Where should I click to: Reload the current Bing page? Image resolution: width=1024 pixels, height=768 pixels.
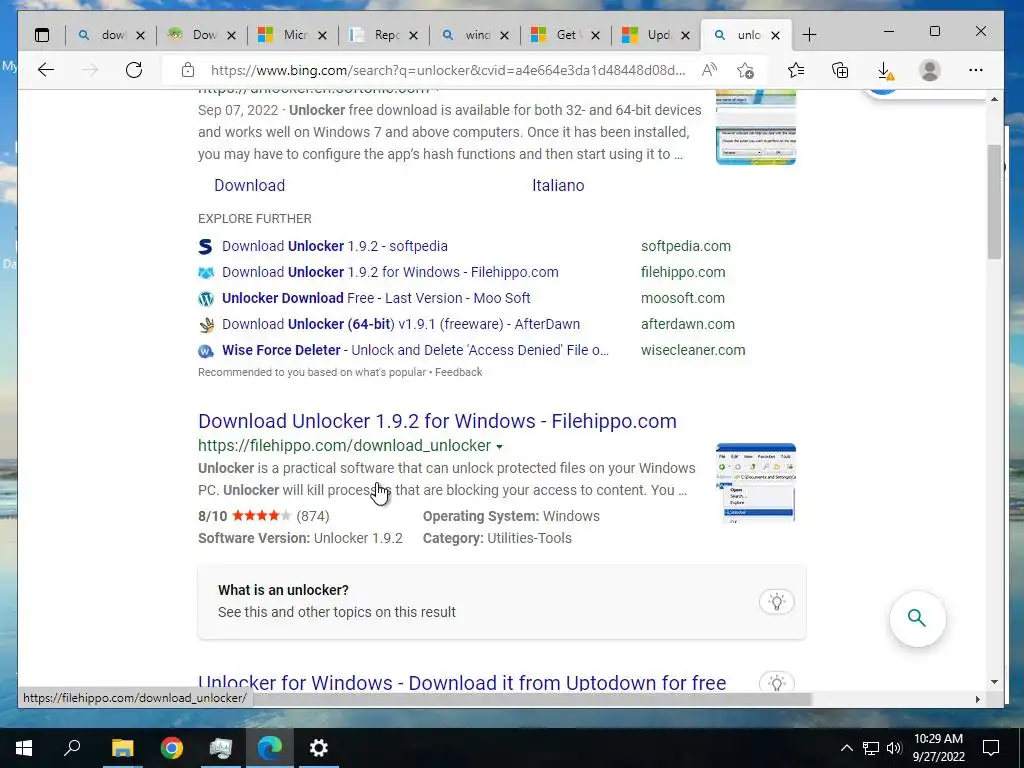pos(134,70)
